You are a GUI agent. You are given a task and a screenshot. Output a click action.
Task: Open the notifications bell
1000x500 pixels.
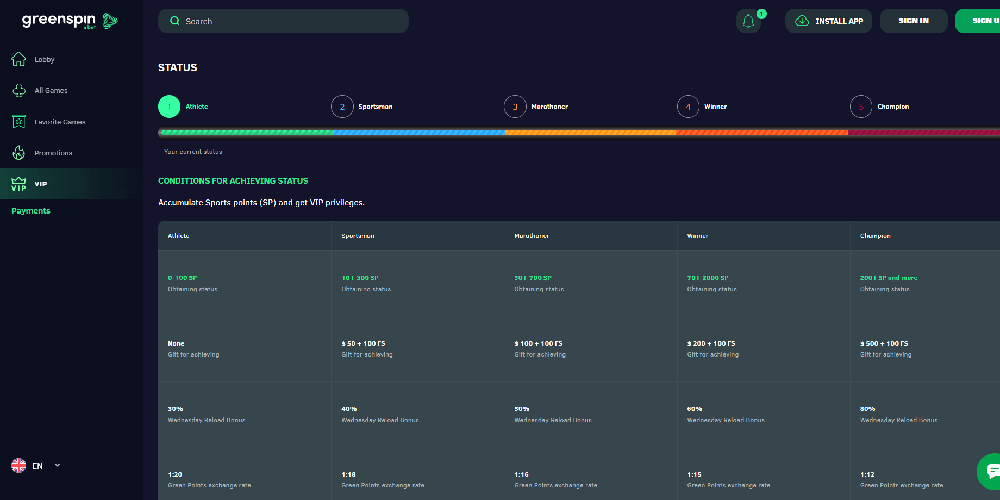click(x=748, y=21)
